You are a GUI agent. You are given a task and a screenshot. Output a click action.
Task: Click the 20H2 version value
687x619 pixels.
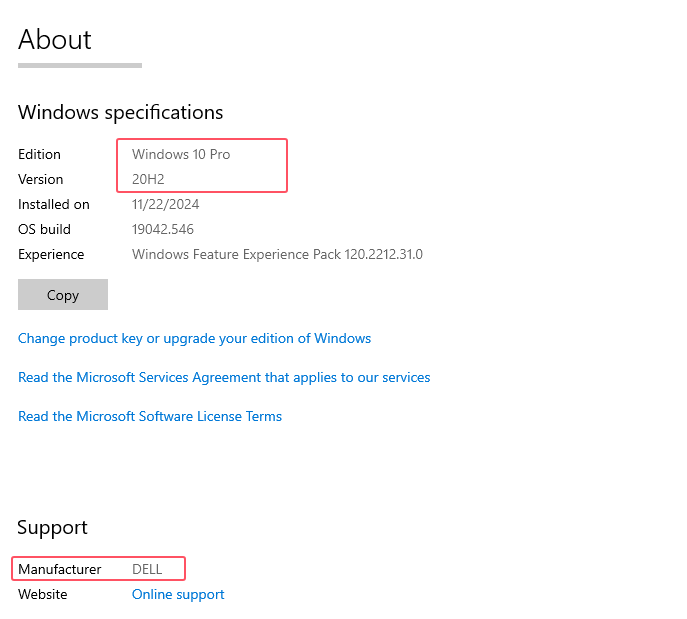pyautogui.click(x=148, y=179)
